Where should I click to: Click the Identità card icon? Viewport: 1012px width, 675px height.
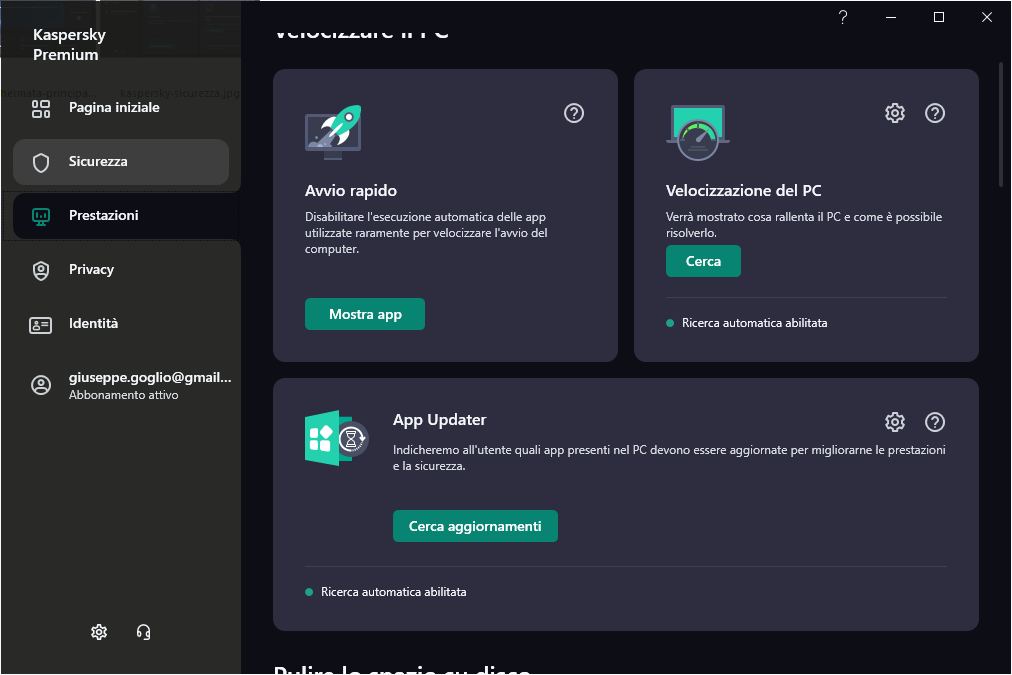point(41,325)
